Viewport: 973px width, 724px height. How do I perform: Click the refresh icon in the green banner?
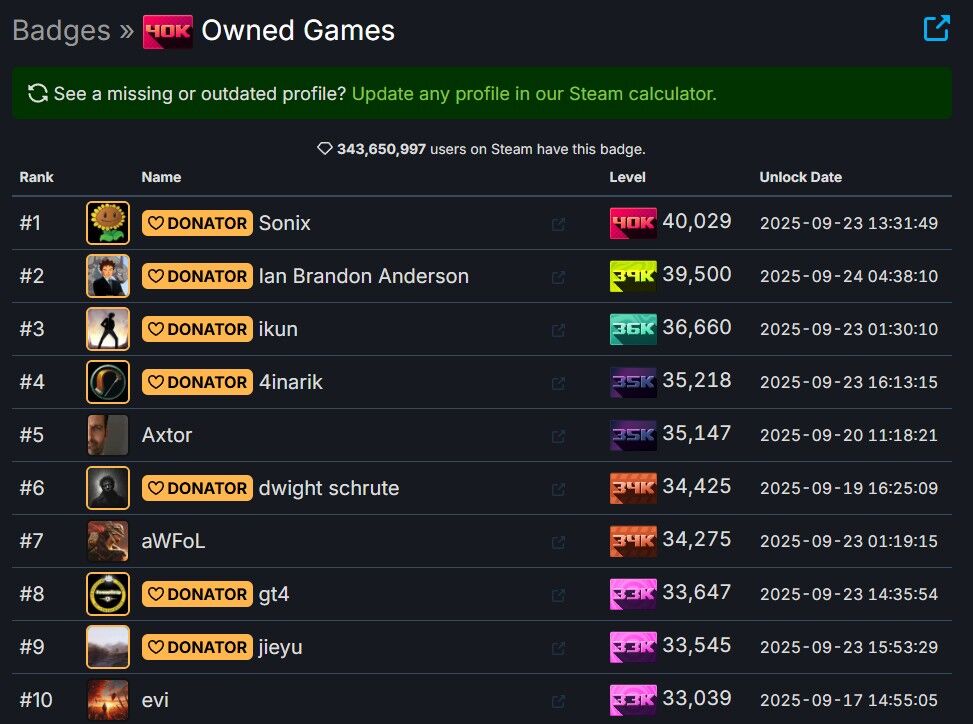[38, 94]
